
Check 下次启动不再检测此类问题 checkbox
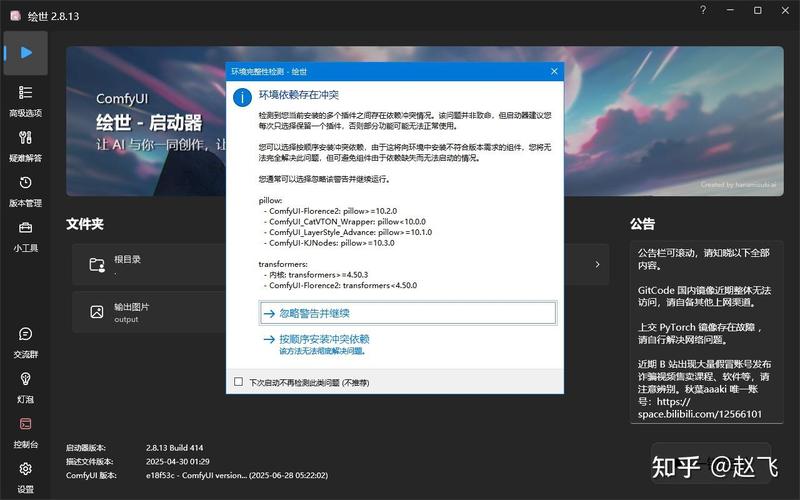coord(238,382)
